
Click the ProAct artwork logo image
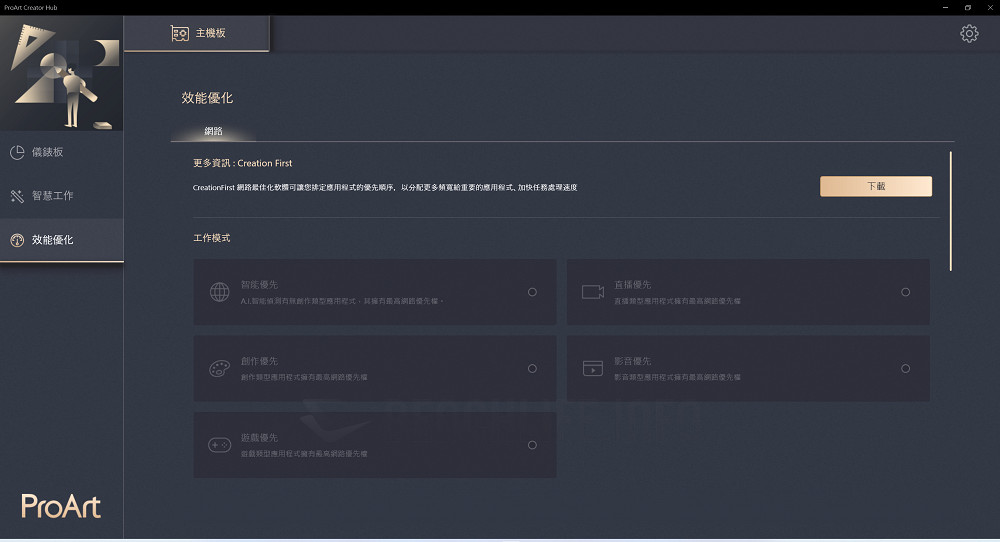coord(62,73)
